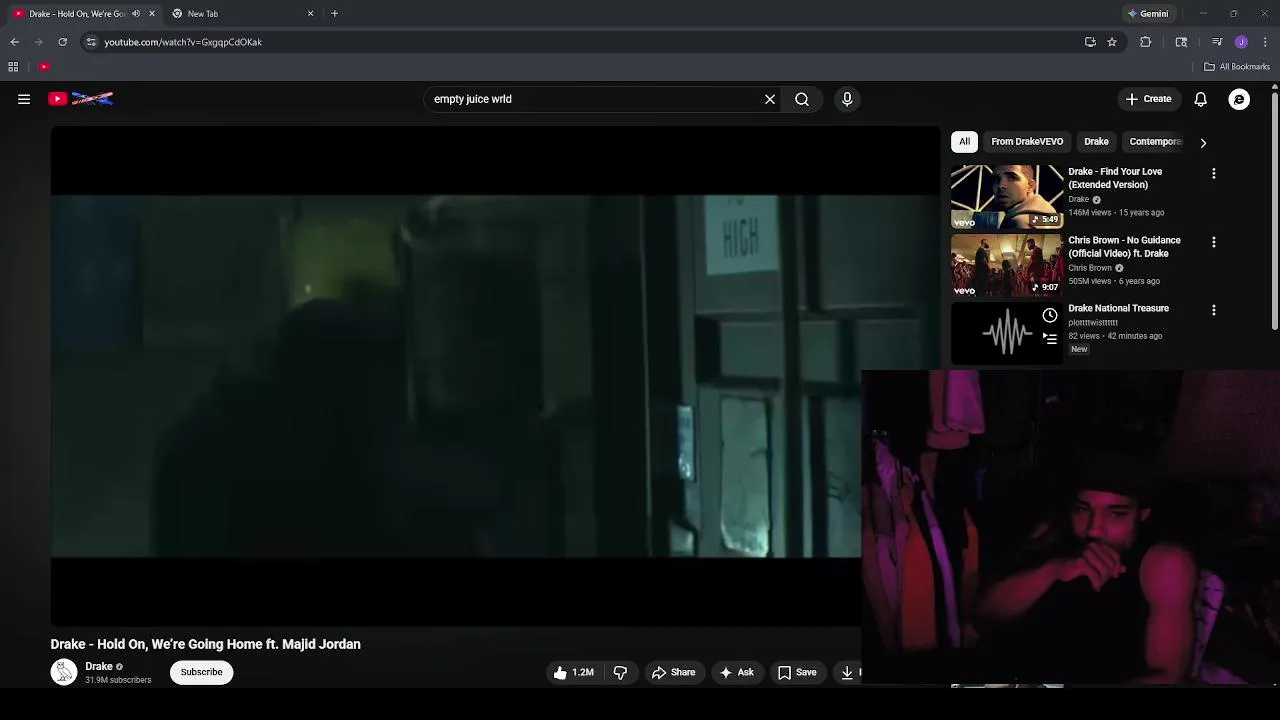Open options for 'No Guidance' video

point(1214,242)
